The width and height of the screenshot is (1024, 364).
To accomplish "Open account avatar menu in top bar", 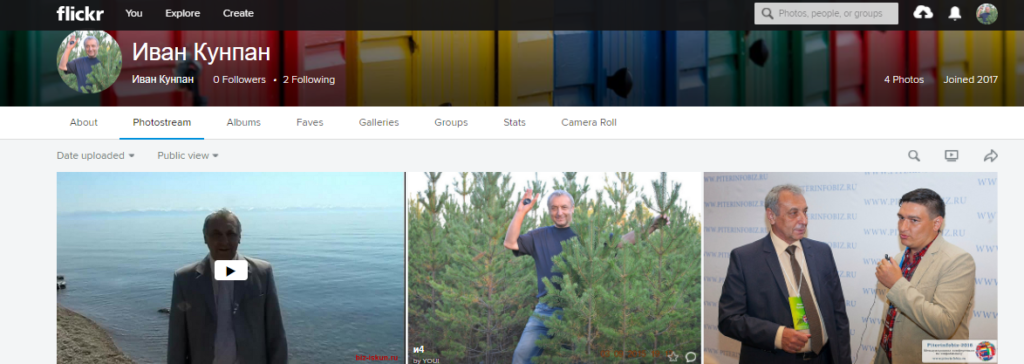I will (x=987, y=14).
